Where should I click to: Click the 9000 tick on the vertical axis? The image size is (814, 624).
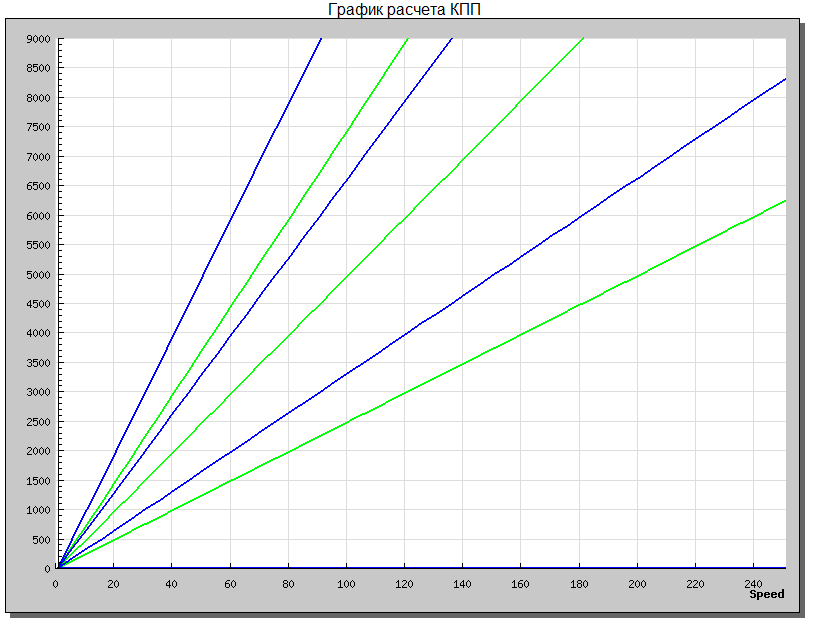pos(38,39)
